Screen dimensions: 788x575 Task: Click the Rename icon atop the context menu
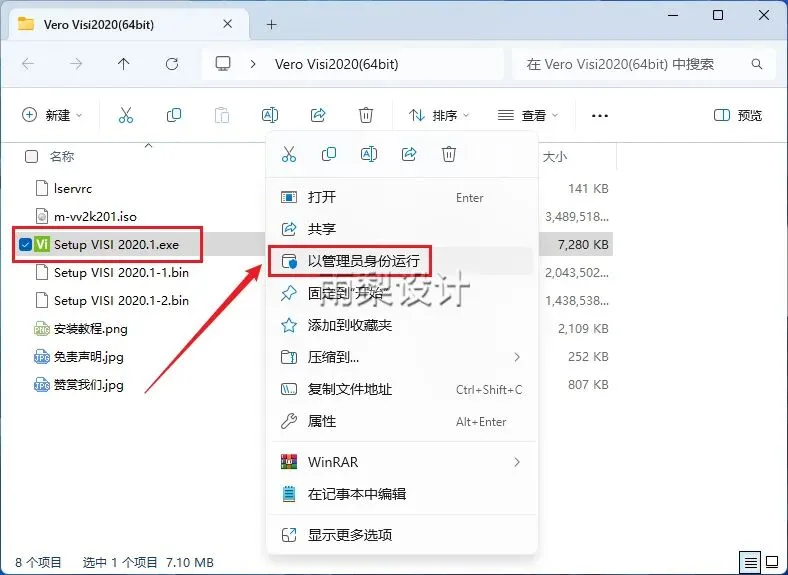click(x=369, y=154)
